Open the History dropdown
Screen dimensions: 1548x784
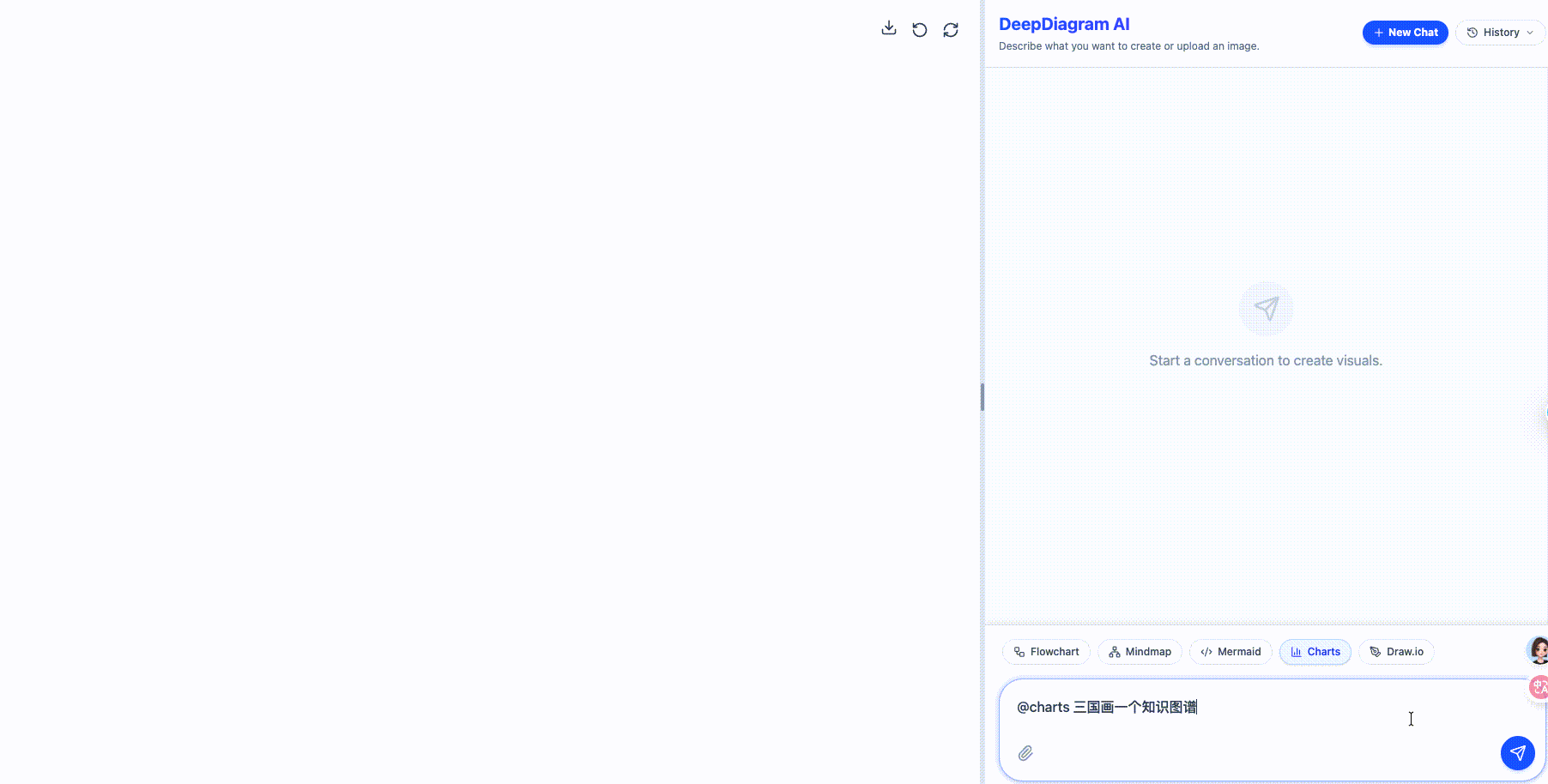tap(1500, 33)
